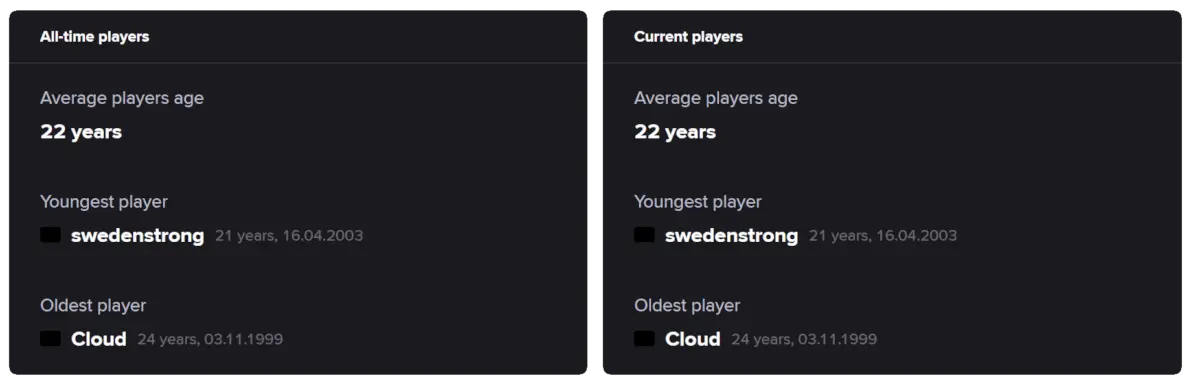
Task: Select the All-time players panel heading
Action: (x=95, y=37)
